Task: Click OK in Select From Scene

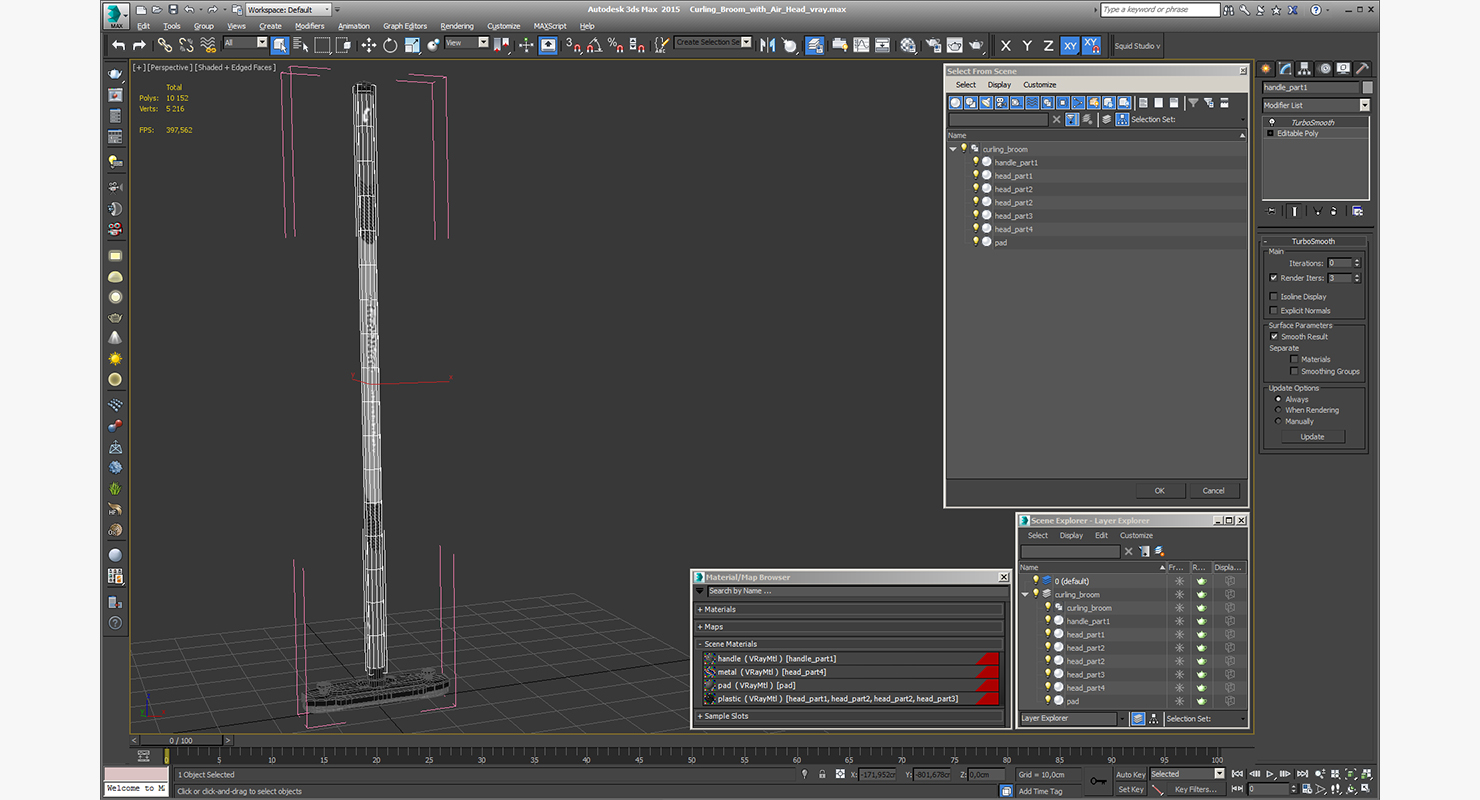Action: point(1159,491)
